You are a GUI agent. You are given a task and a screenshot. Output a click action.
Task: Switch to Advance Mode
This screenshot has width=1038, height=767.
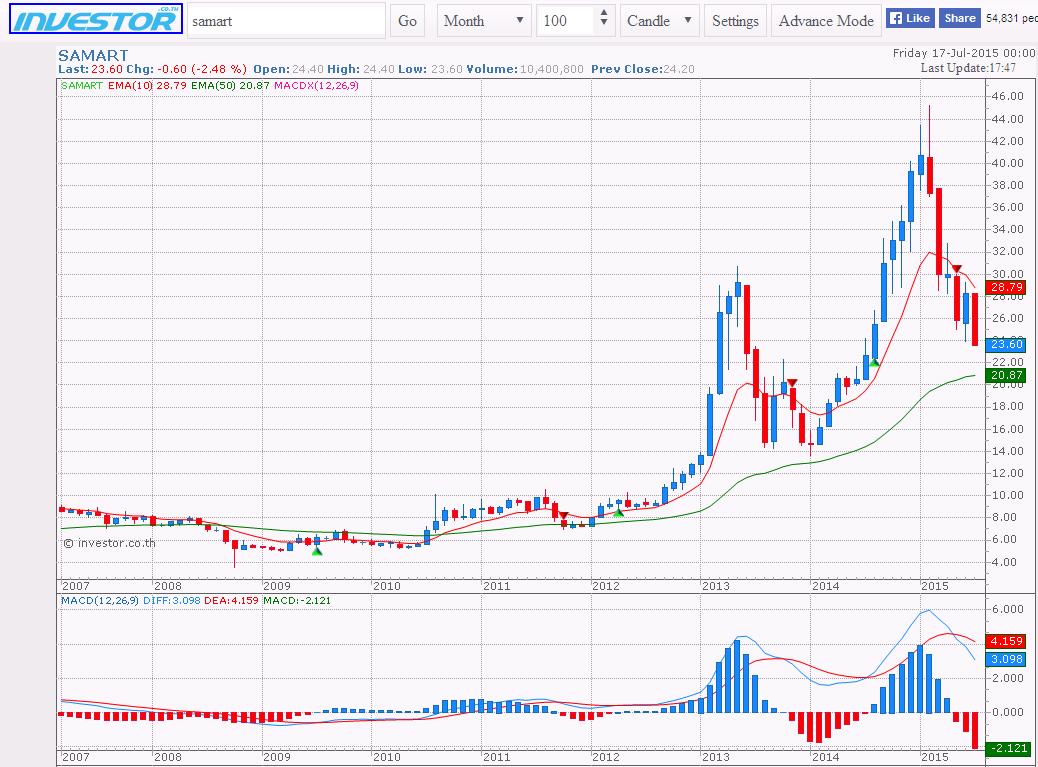point(826,21)
